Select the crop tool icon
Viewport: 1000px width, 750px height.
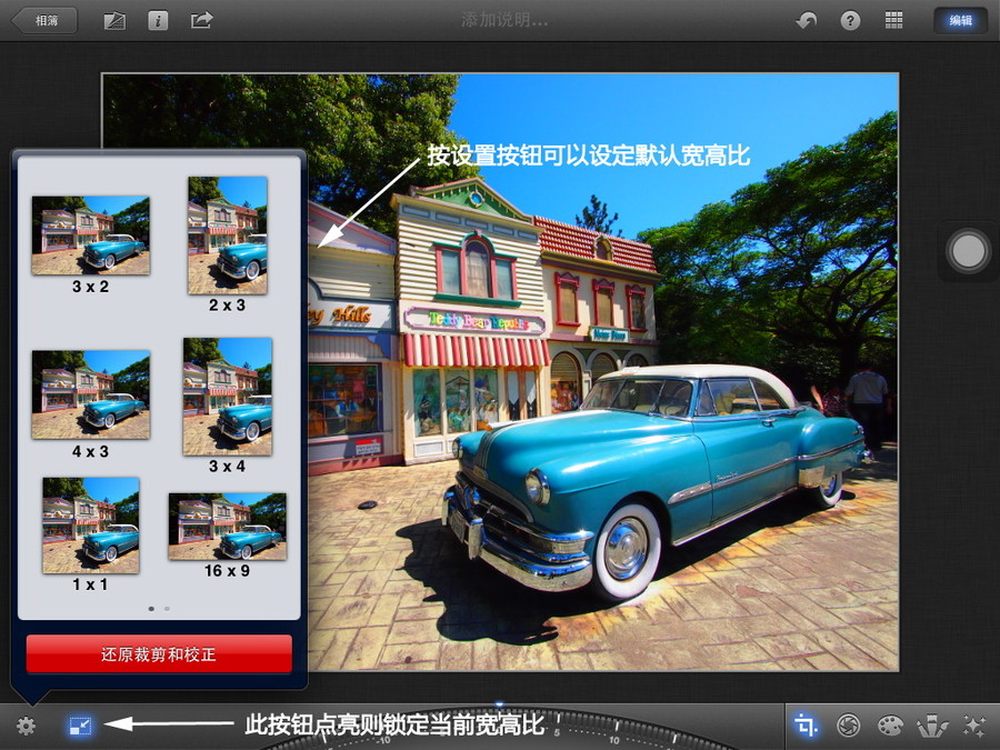pos(806,726)
